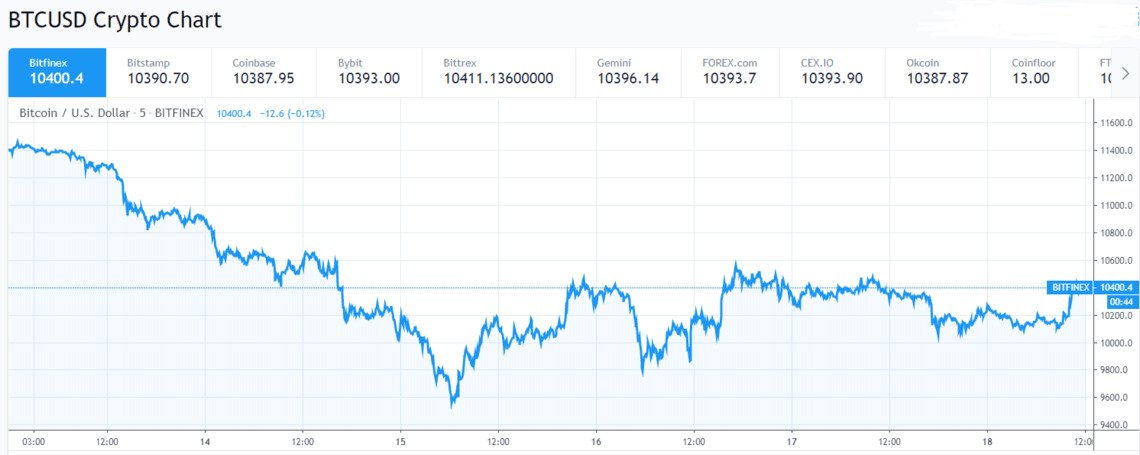This screenshot has width=1140, height=455.
Task: Choose the Bybit exchange tab
Action: [368, 71]
